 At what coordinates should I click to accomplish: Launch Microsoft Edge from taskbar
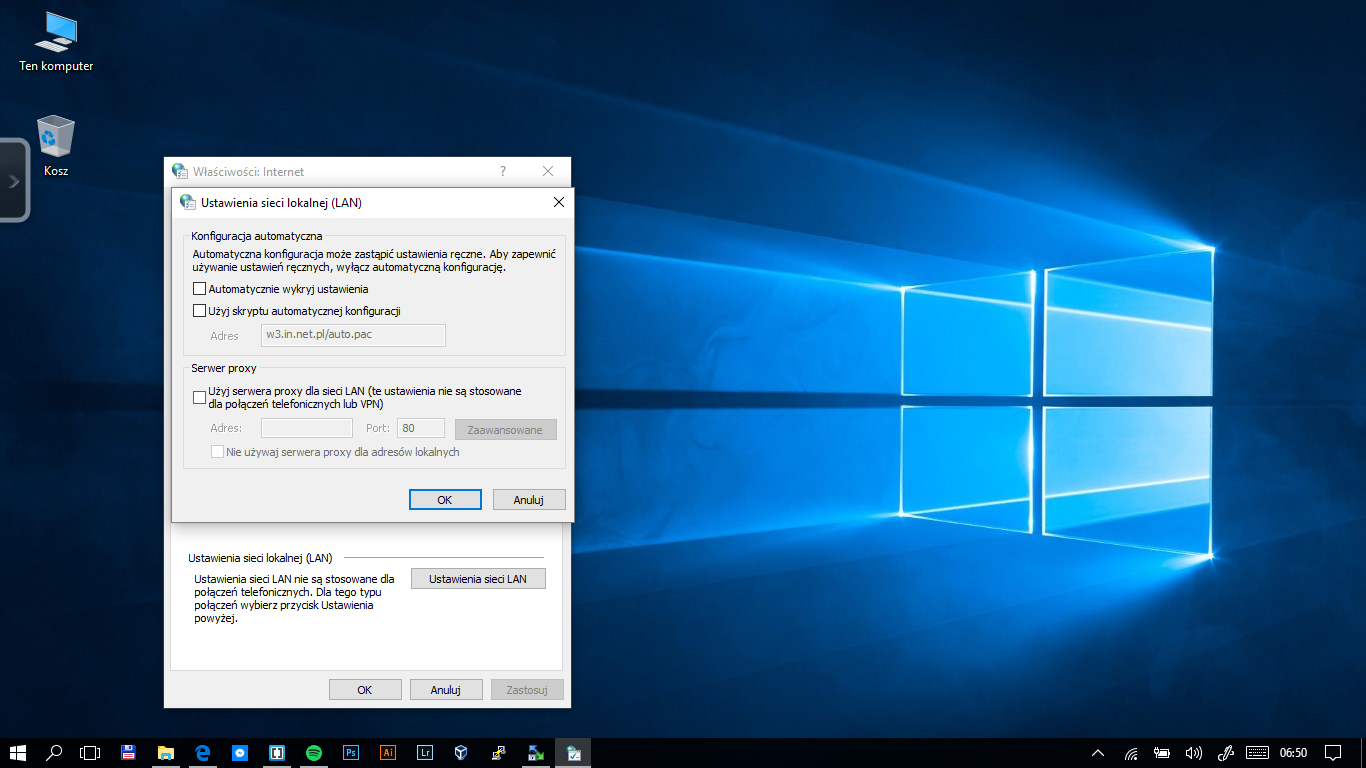(202, 753)
